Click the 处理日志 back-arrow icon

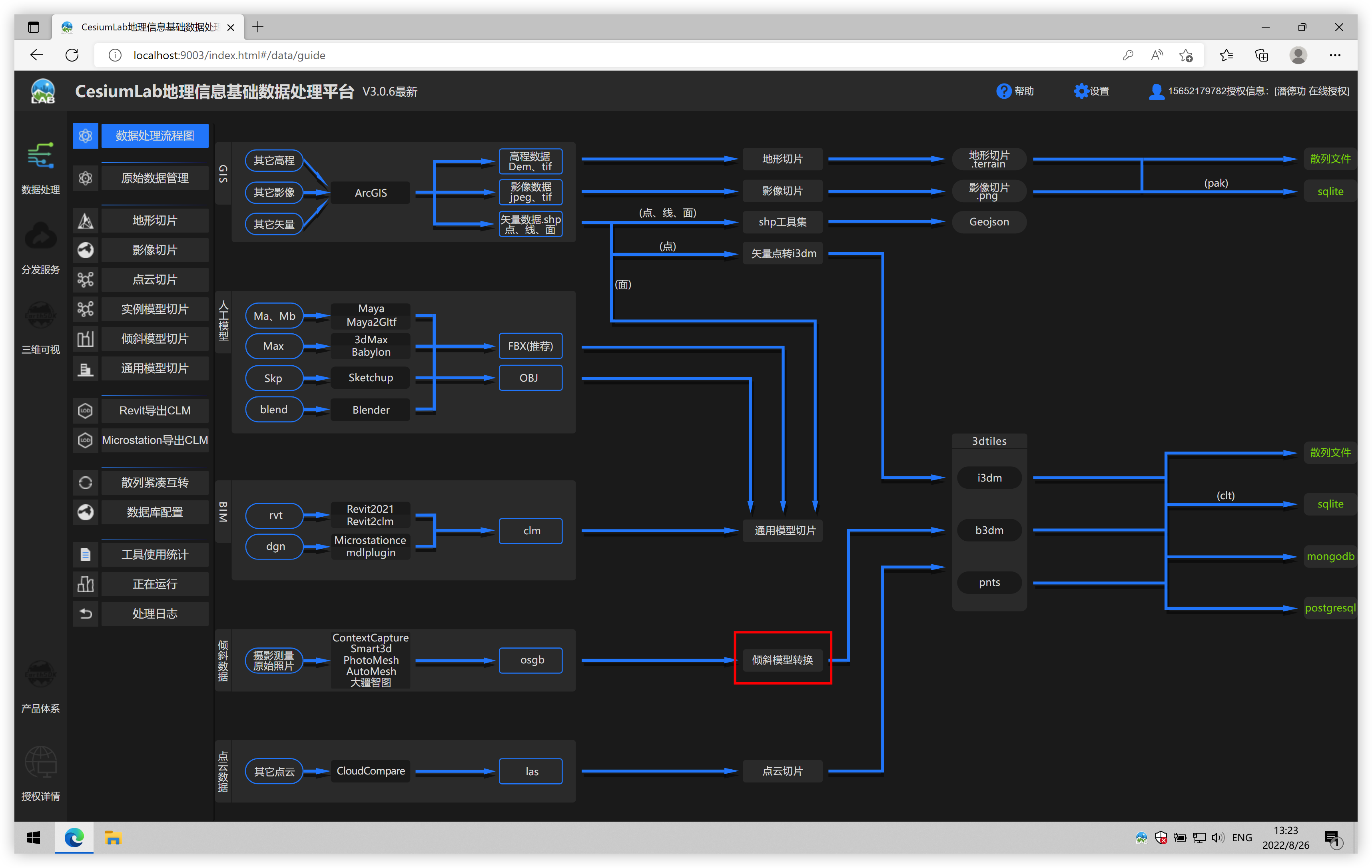(x=86, y=613)
